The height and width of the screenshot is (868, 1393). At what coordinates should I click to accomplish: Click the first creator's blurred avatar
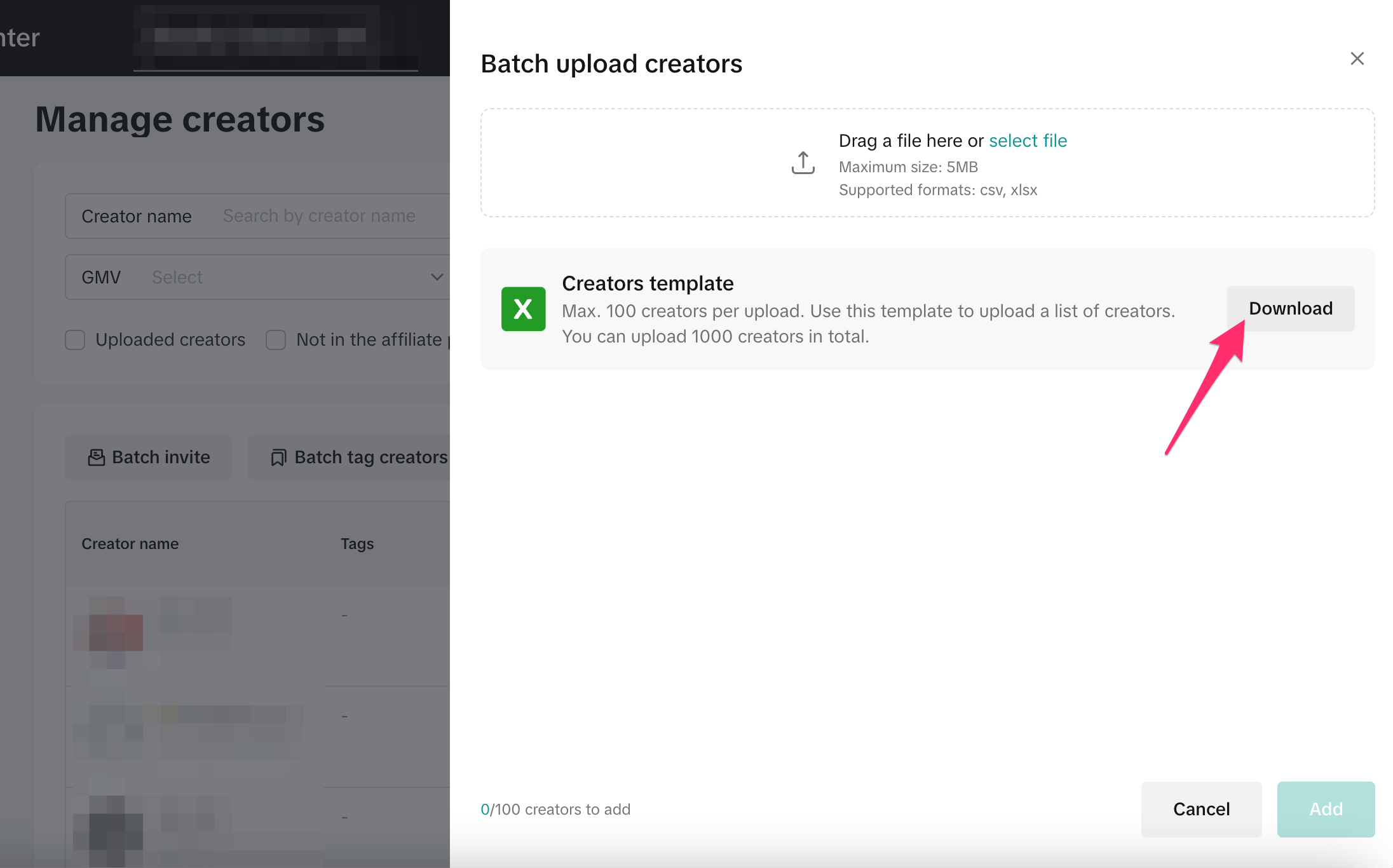tap(116, 632)
